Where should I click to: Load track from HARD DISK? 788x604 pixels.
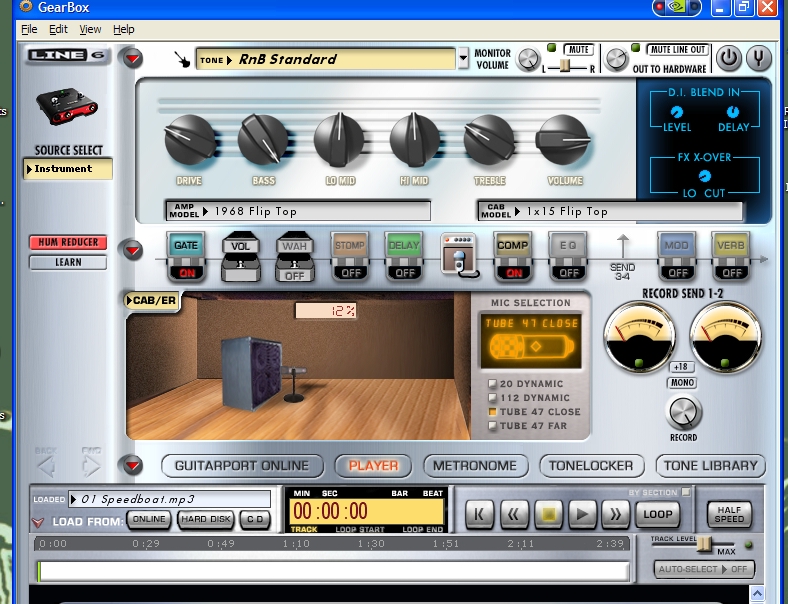(x=206, y=520)
